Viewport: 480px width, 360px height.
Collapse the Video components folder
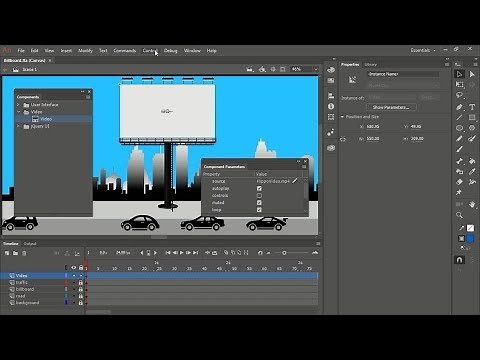(18, 112)
